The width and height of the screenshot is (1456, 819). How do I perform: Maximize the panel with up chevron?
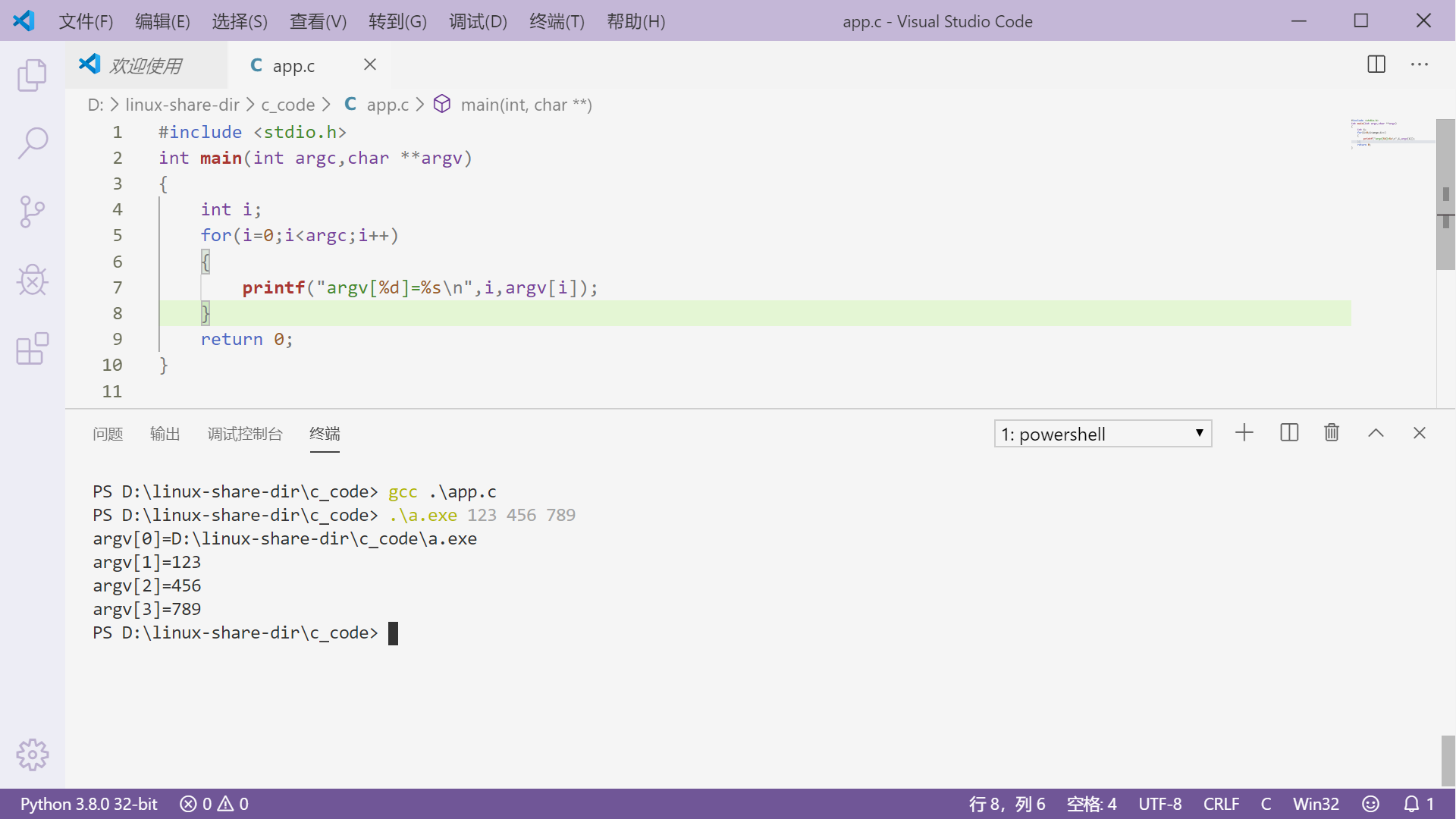[1376, 433]
